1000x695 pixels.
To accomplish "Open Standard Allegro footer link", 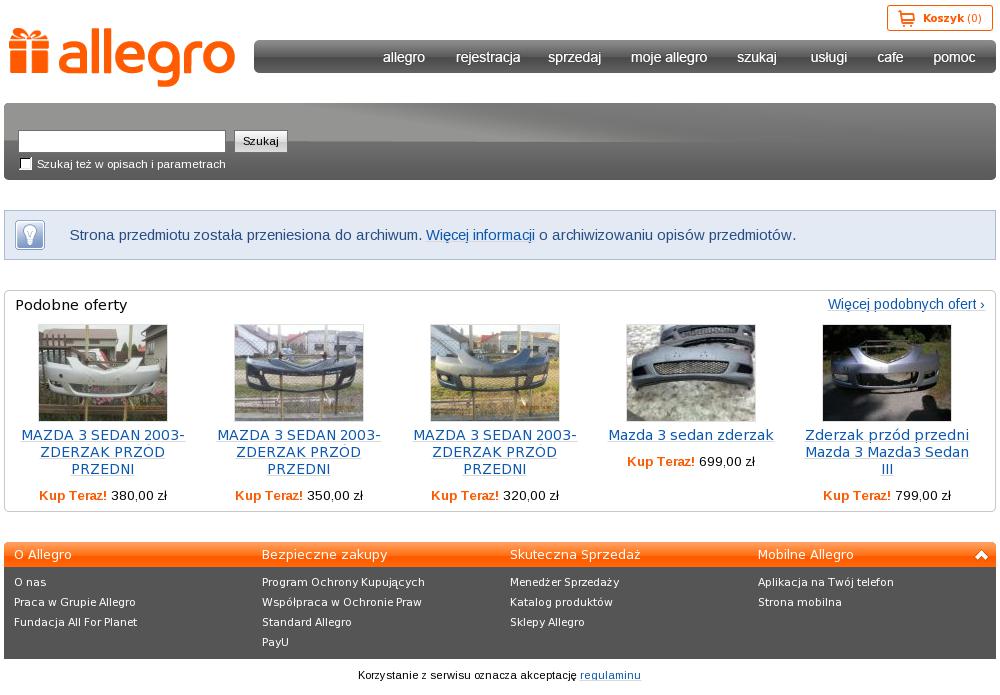I will 307,622.
